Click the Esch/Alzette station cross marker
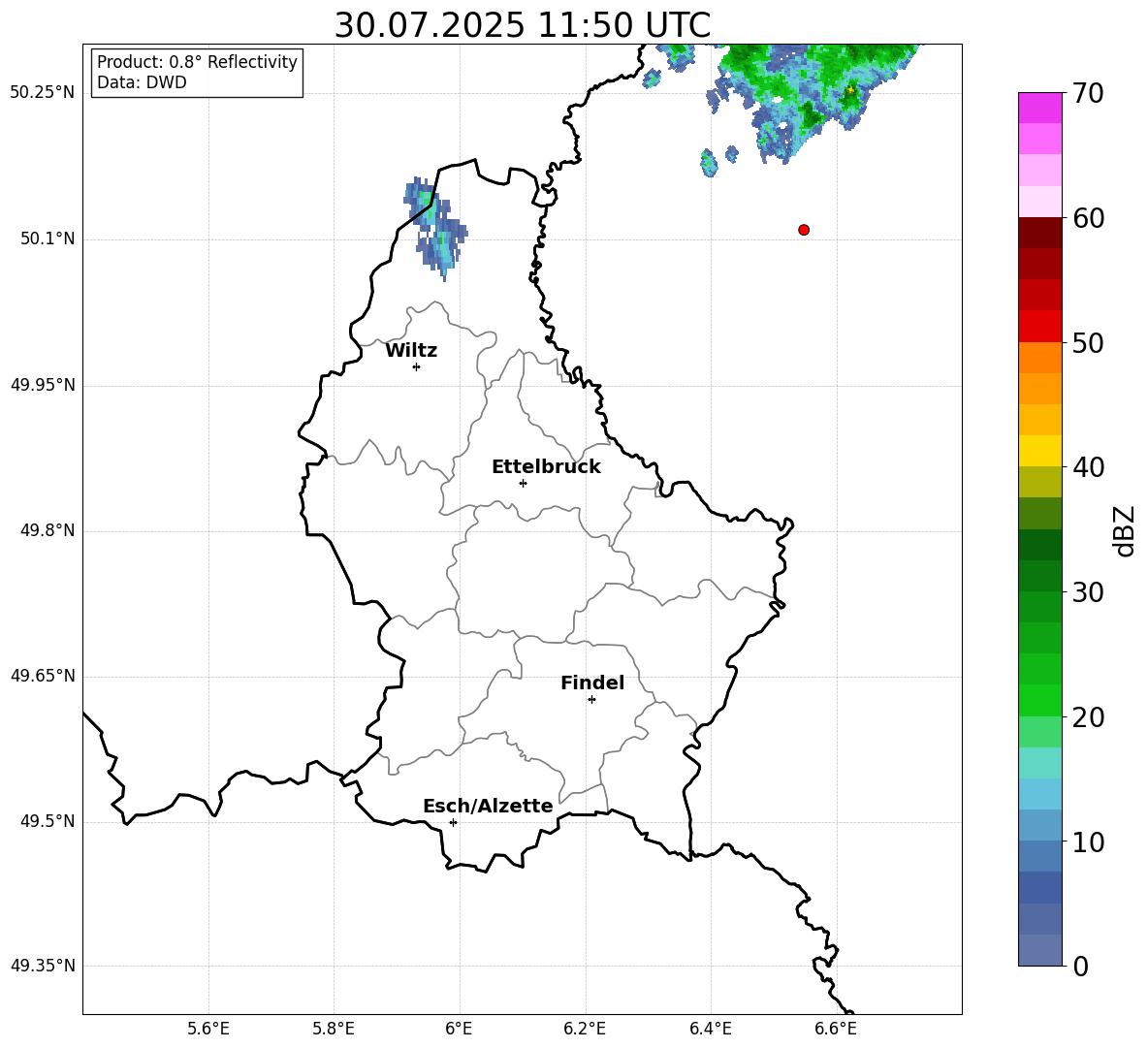 point(453,822)
